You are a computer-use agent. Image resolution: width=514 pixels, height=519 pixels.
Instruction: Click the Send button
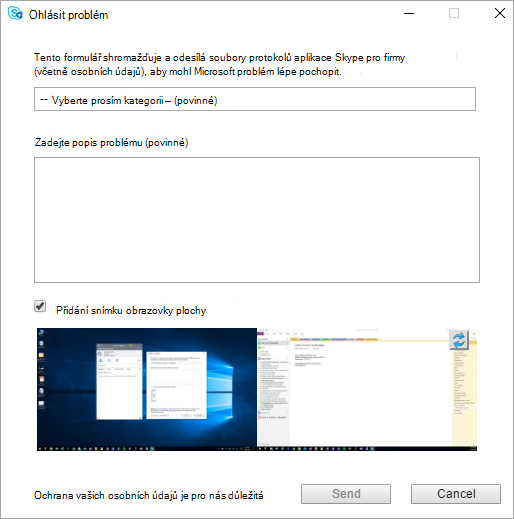(x=346, y=494)
